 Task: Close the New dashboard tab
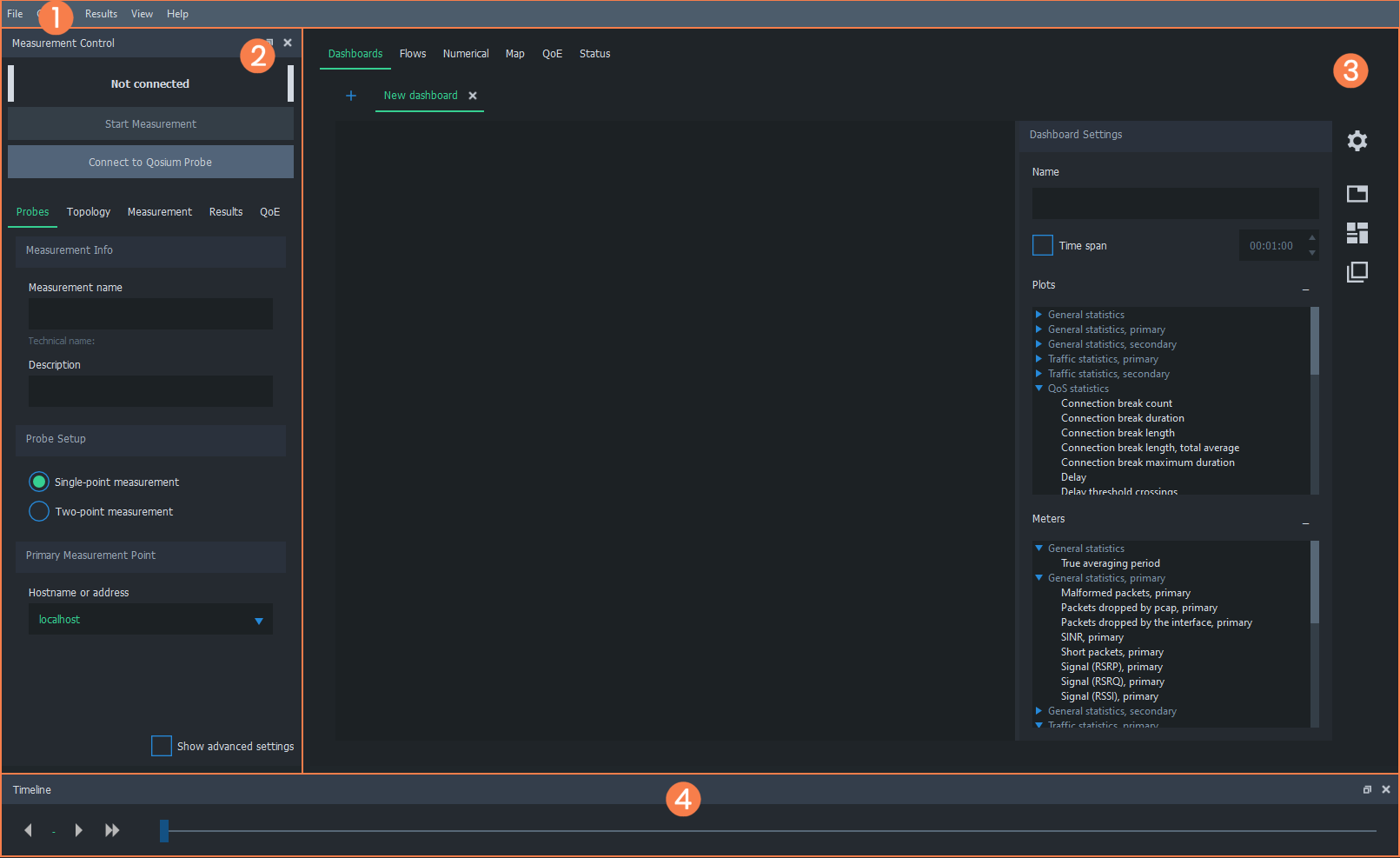(x=473, y=96)
